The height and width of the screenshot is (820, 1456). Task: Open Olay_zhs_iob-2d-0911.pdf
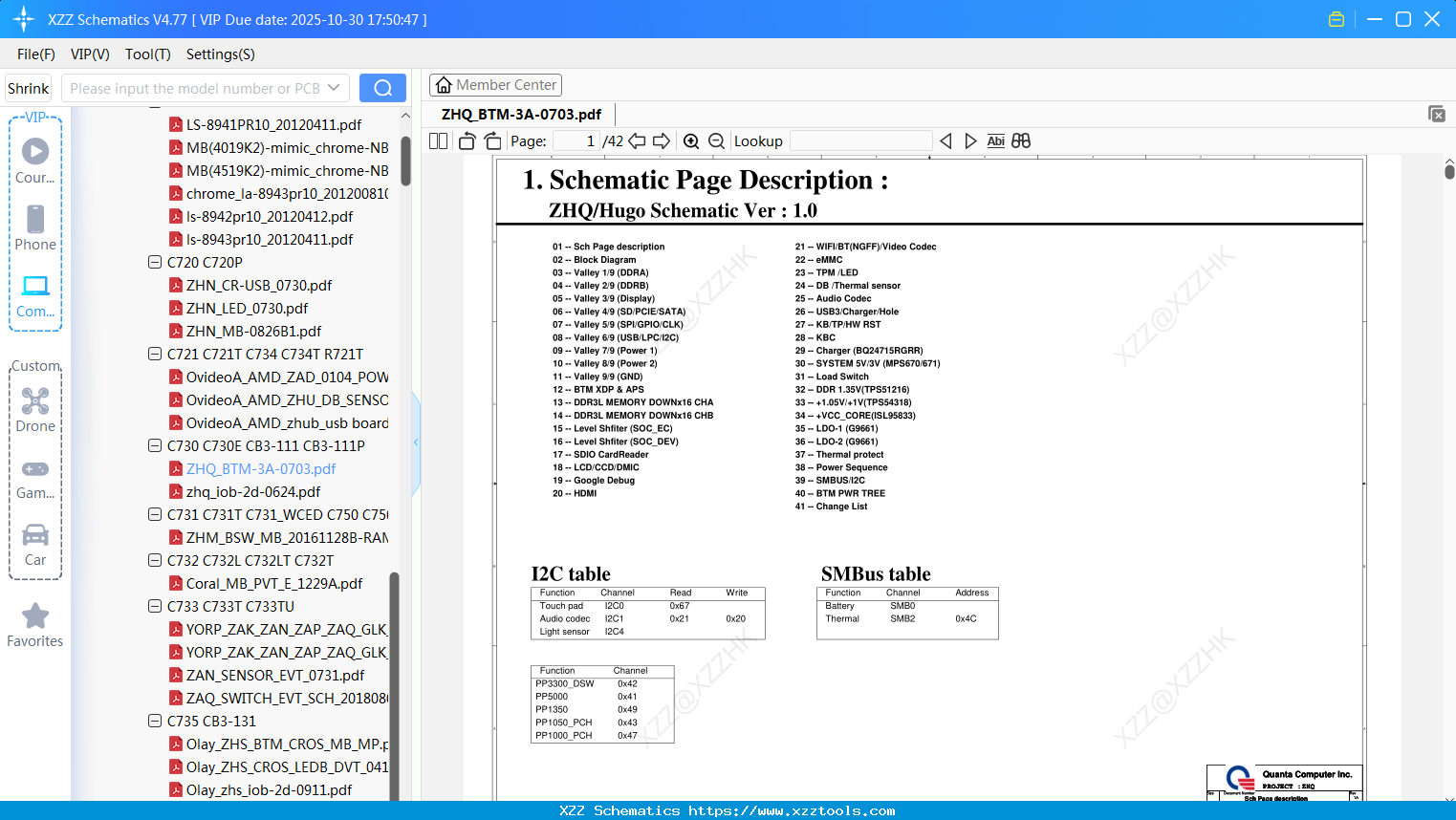[269, 789]
